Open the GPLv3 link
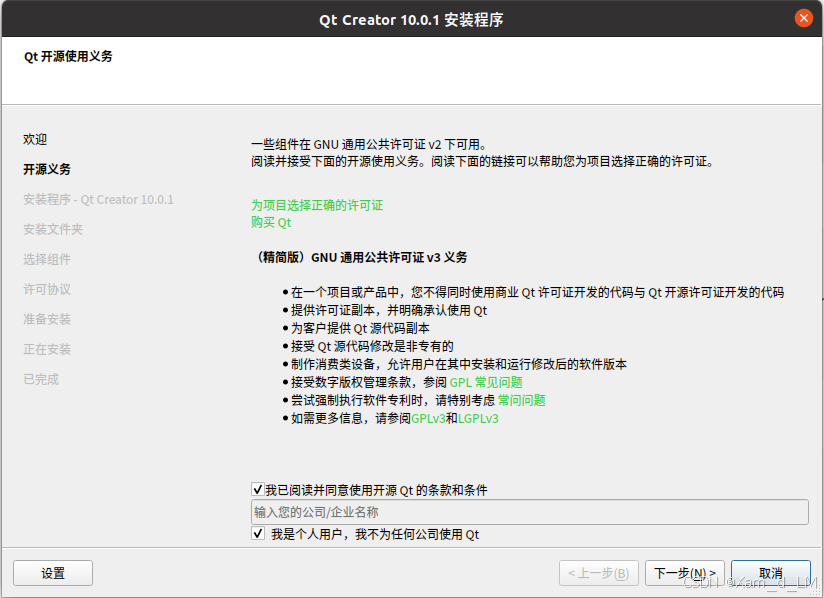The height and width of the screenshot is (598, 824). point(428,419)
